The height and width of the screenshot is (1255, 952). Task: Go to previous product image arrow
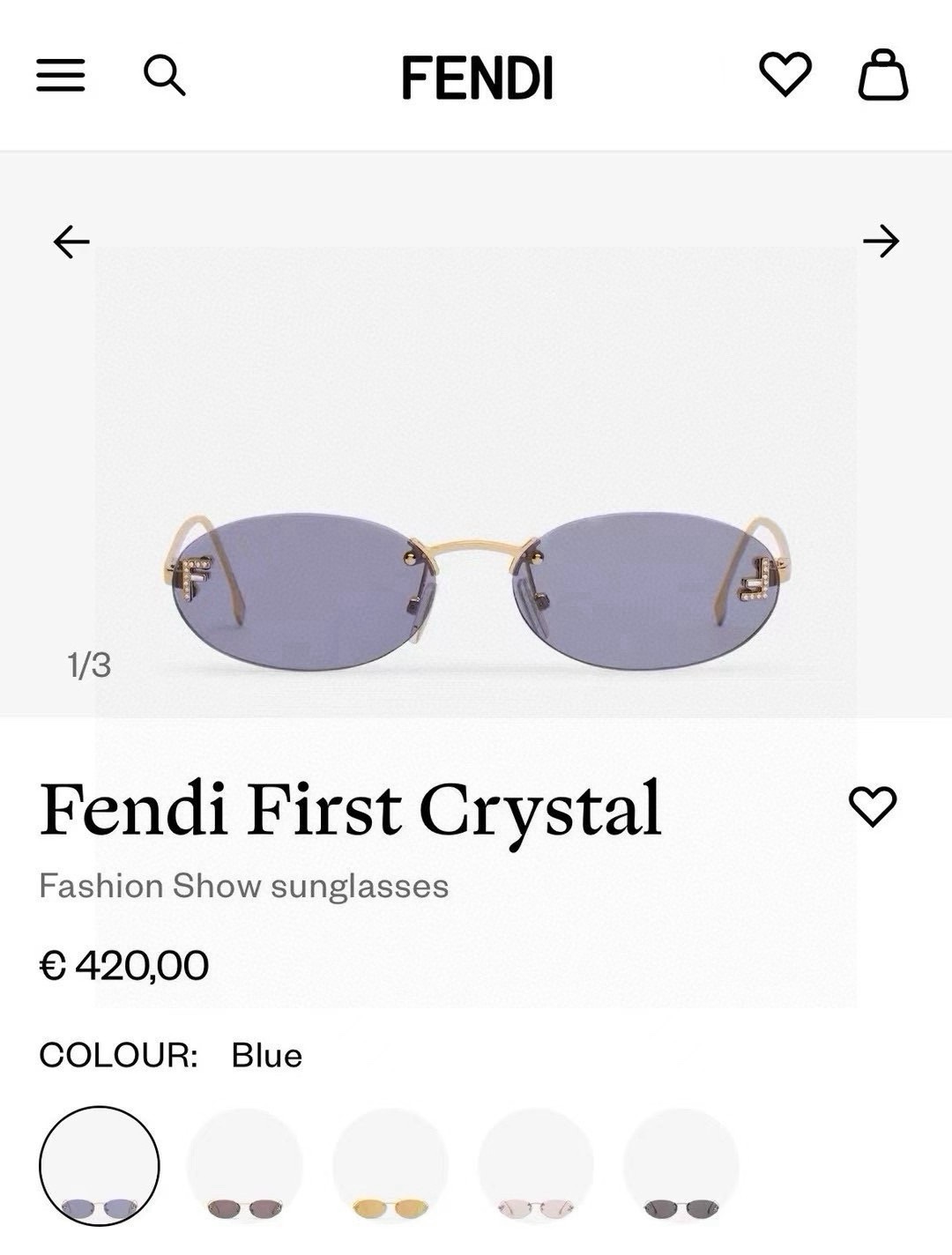tap(71, 241)
